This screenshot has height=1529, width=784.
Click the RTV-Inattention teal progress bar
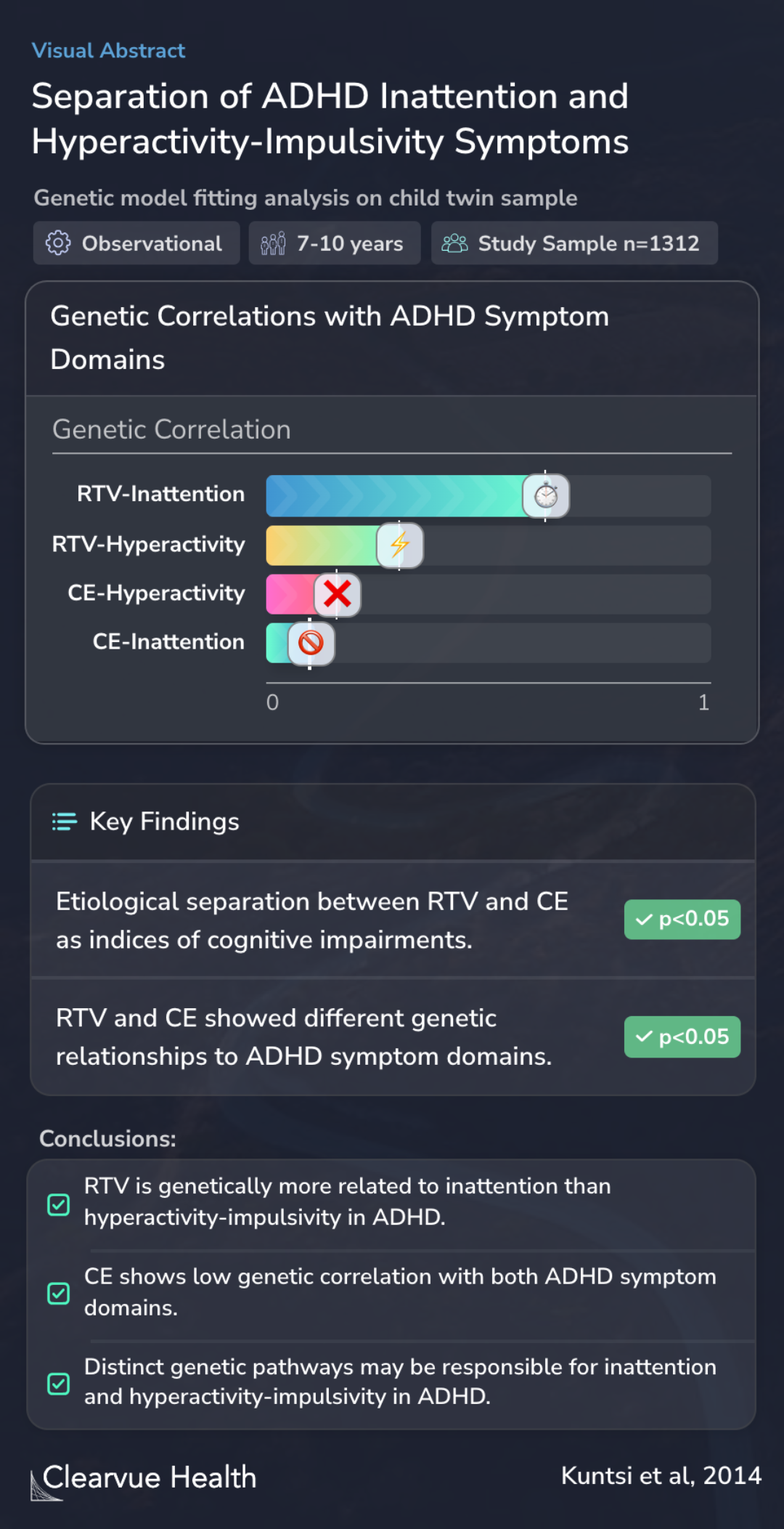(x=396, y=496)
